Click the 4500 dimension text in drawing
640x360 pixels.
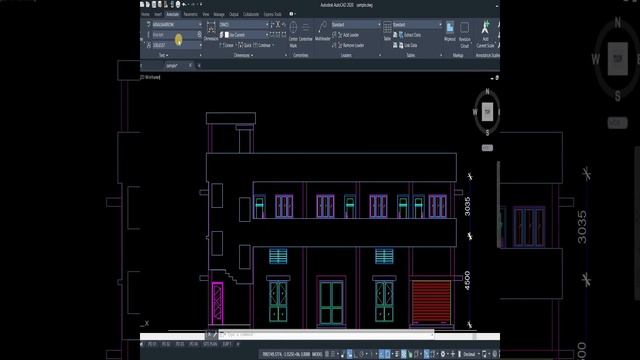pos(467,280)
